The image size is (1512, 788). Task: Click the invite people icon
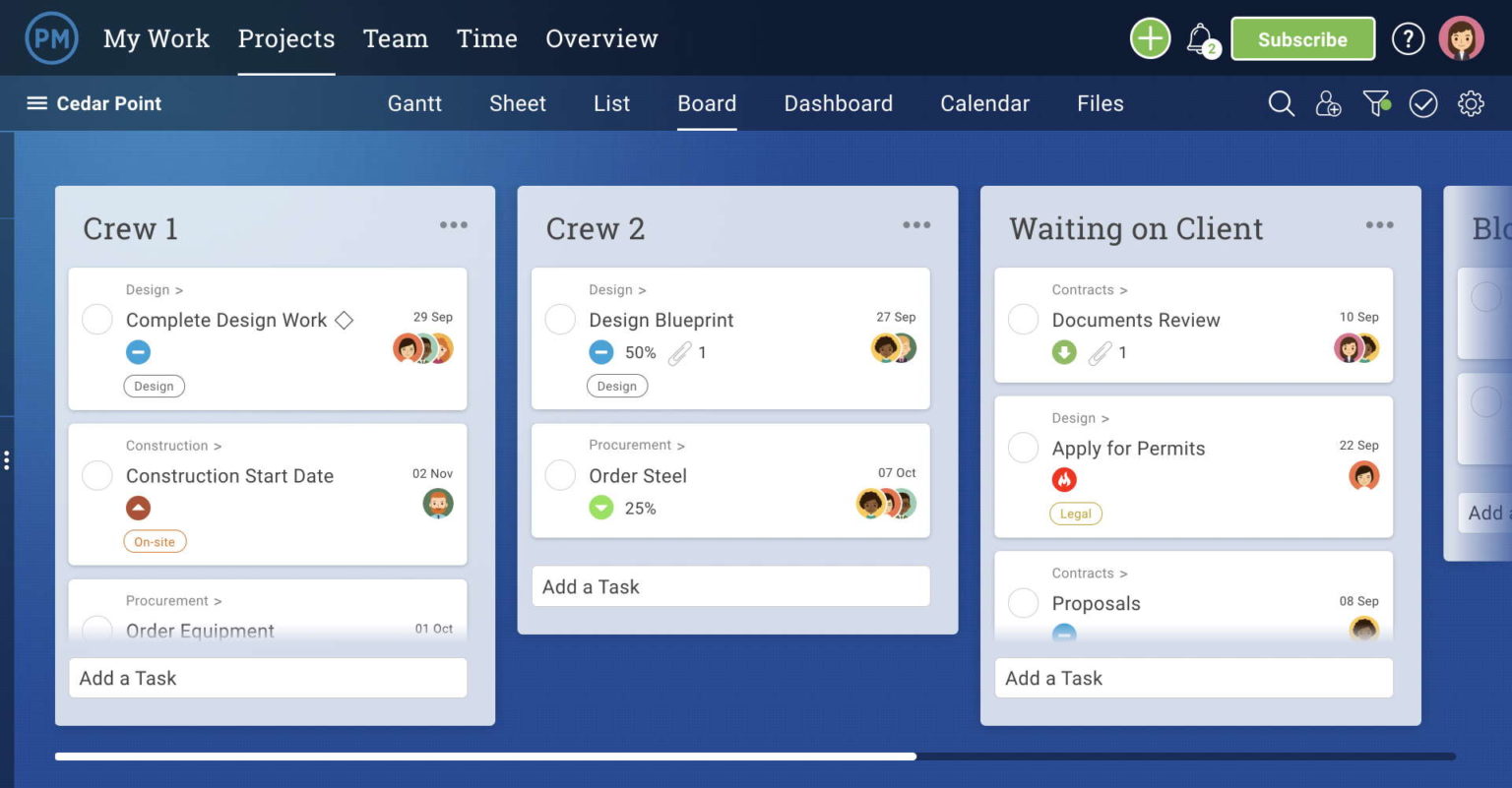[x=1329, y=103]
